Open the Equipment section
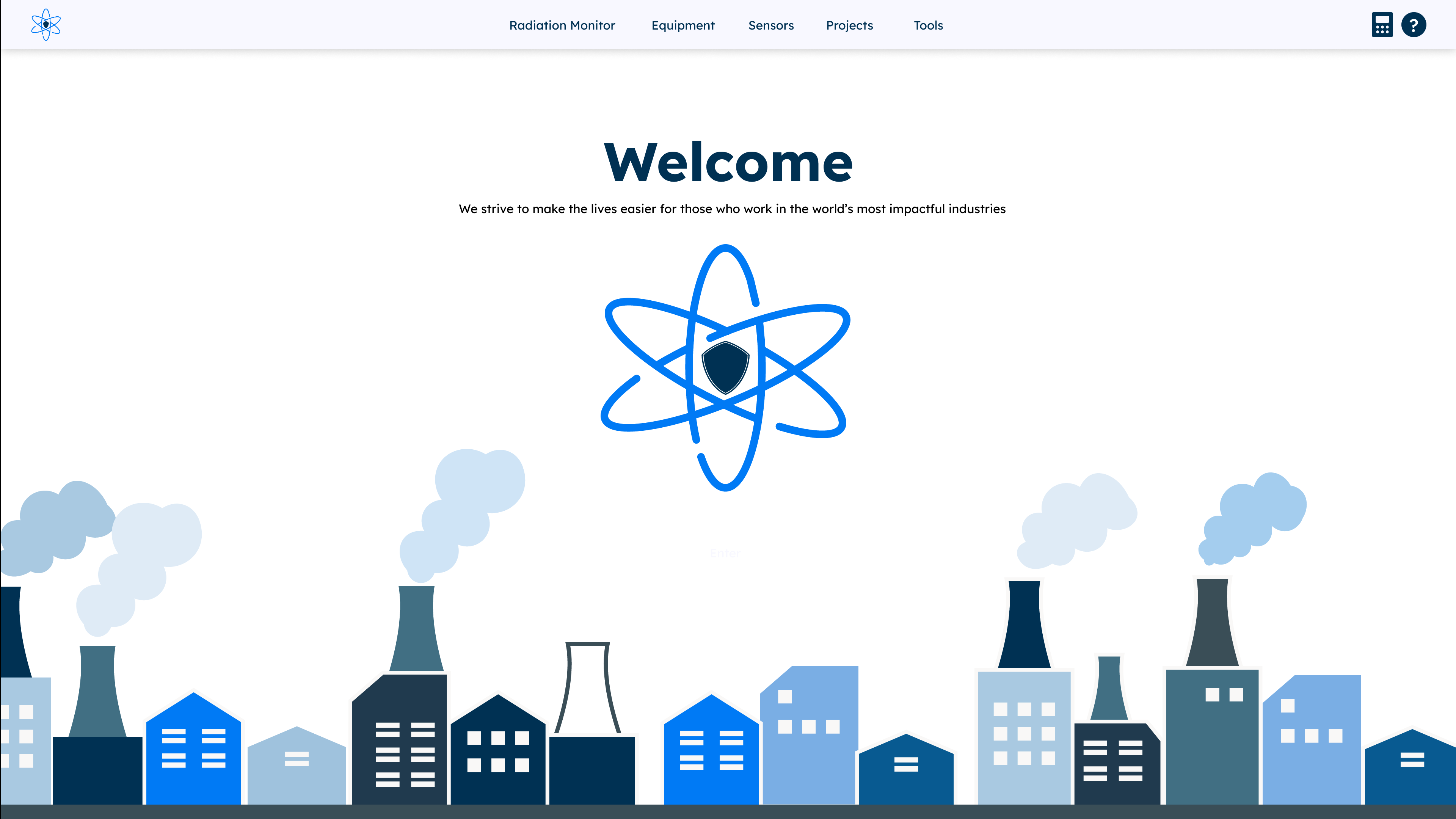1456x819 pixels. point(683,25)
